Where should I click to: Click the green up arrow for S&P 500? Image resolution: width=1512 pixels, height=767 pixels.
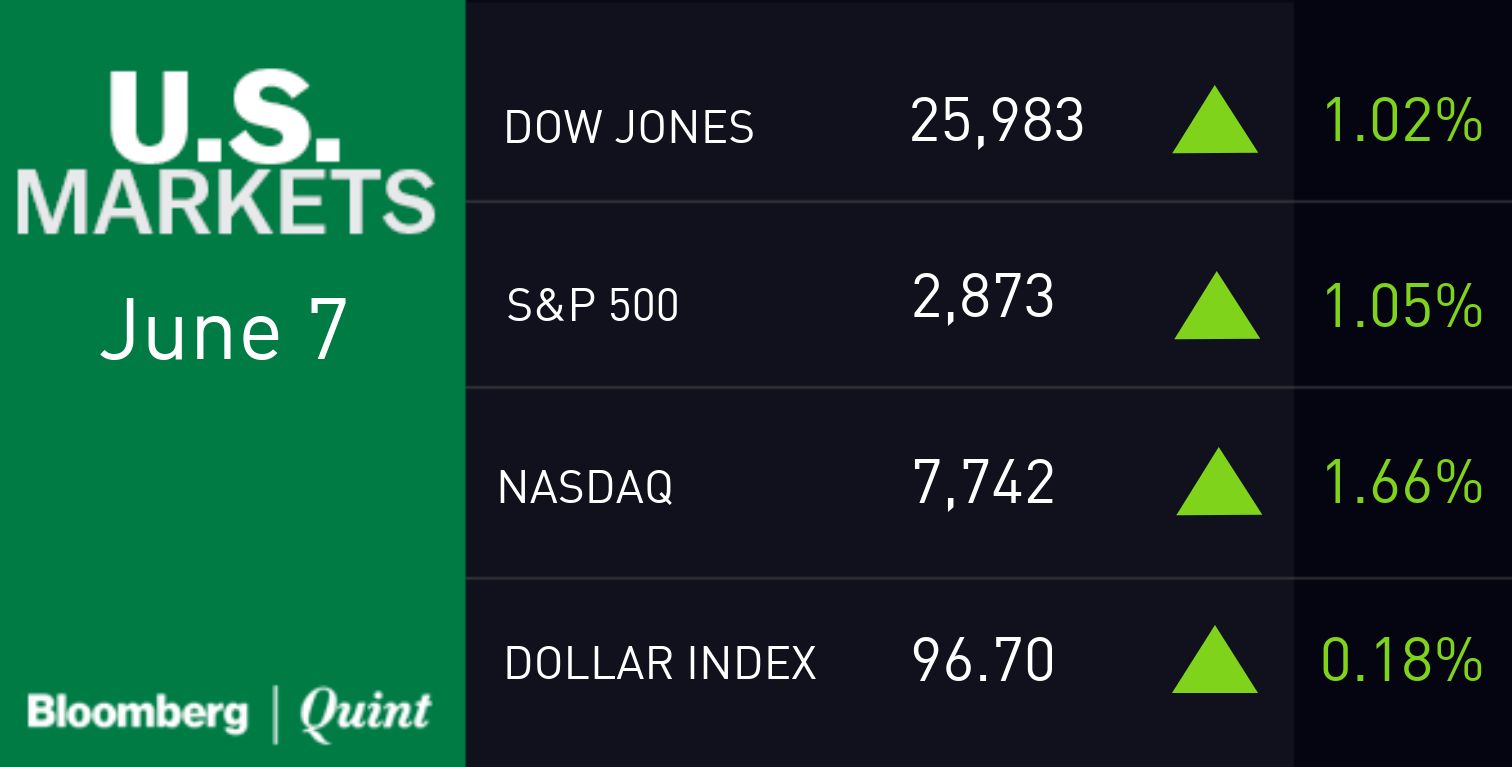click(x=1216, y=307)
